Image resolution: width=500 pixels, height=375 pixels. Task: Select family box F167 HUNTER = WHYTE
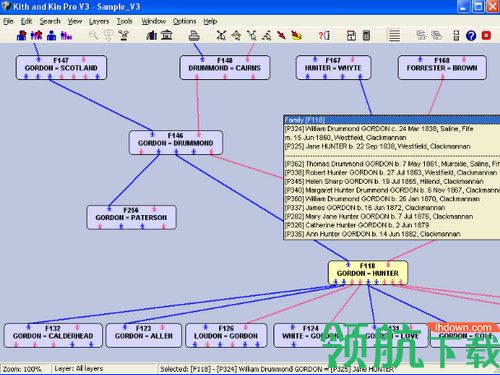tap(333, 68)
